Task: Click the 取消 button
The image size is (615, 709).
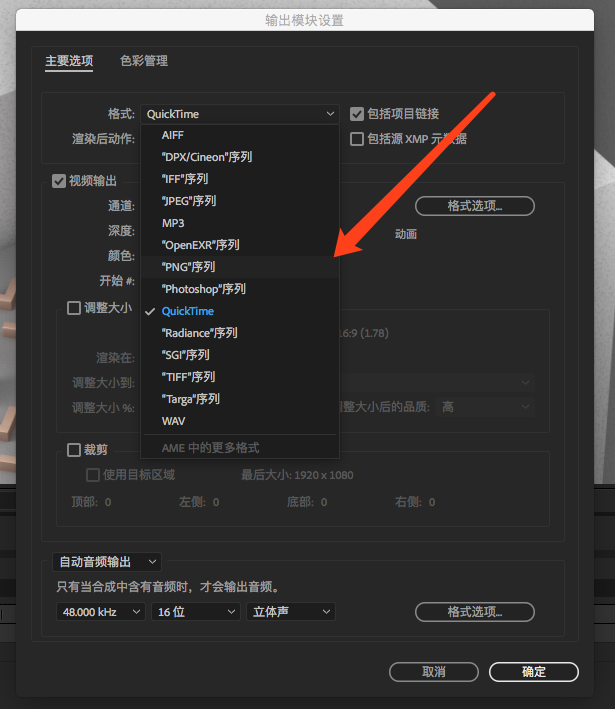Action: (434, 672)
